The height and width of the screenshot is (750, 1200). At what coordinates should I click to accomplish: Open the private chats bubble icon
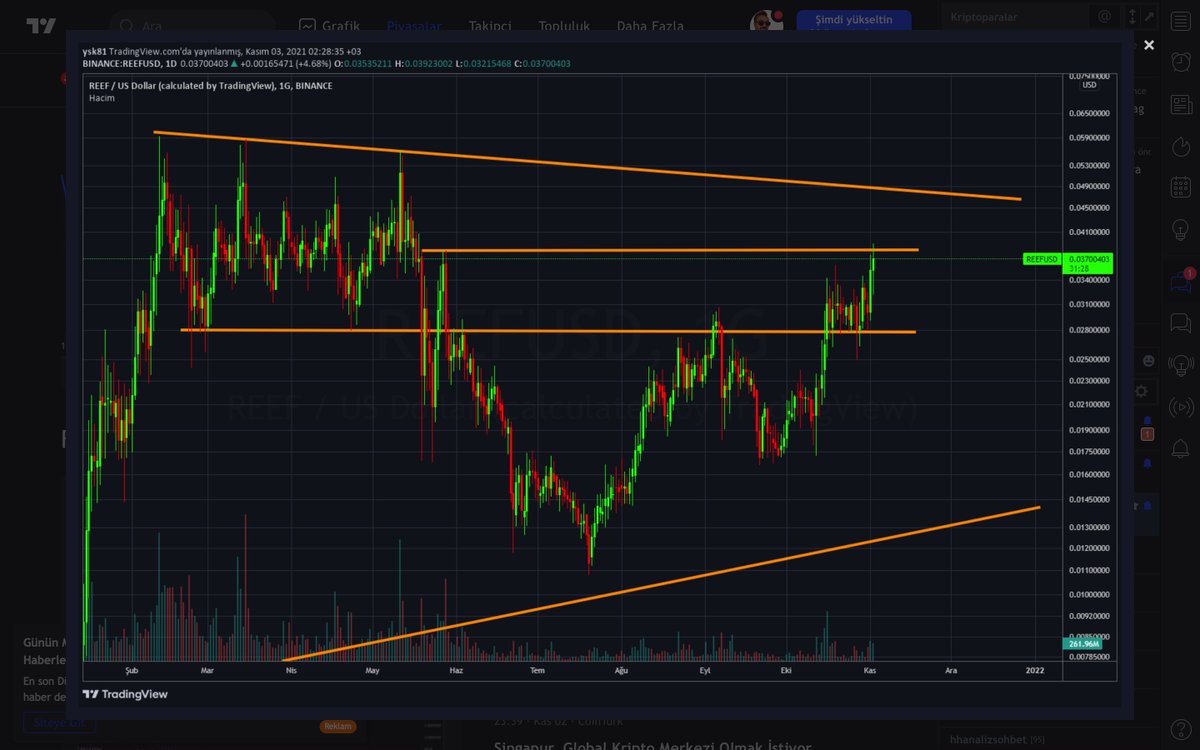point(1179,323)
